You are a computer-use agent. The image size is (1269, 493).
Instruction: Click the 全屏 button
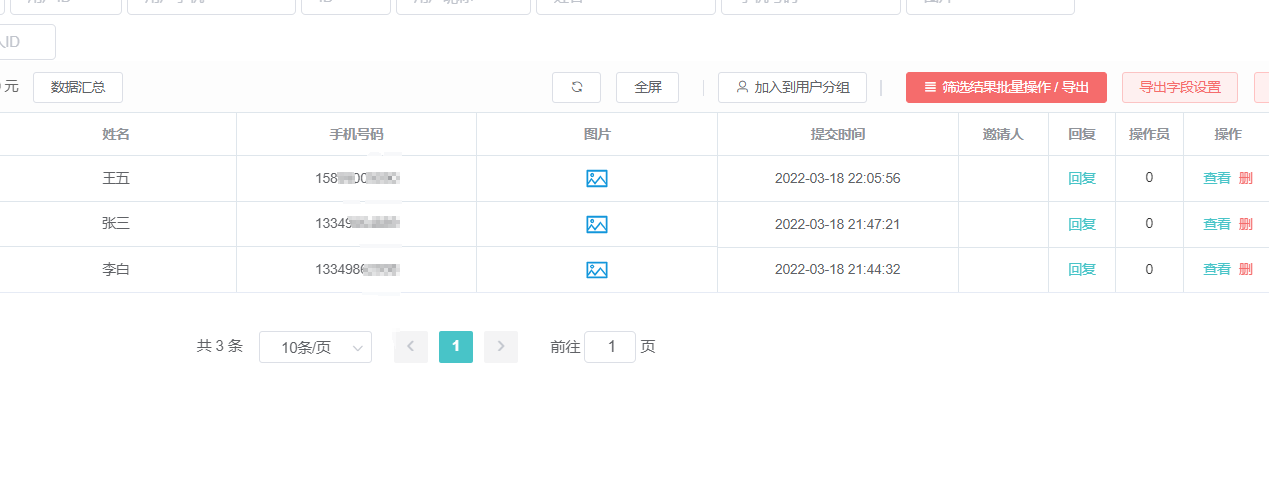(647, 87)
